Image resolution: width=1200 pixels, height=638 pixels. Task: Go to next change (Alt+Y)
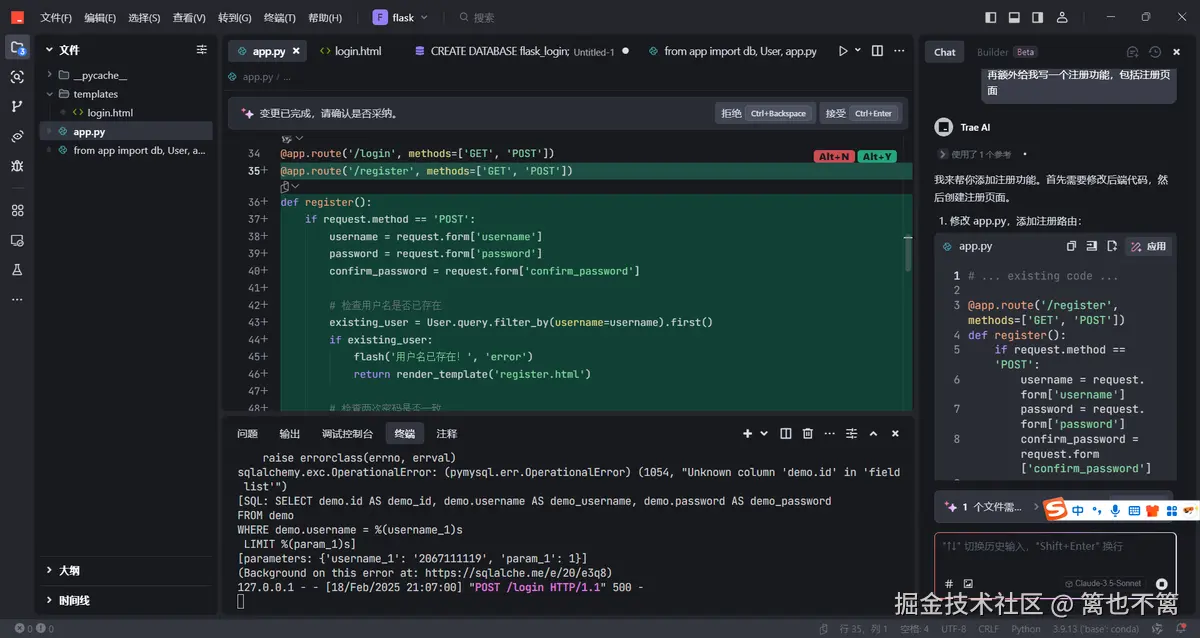tap(878, 156)
